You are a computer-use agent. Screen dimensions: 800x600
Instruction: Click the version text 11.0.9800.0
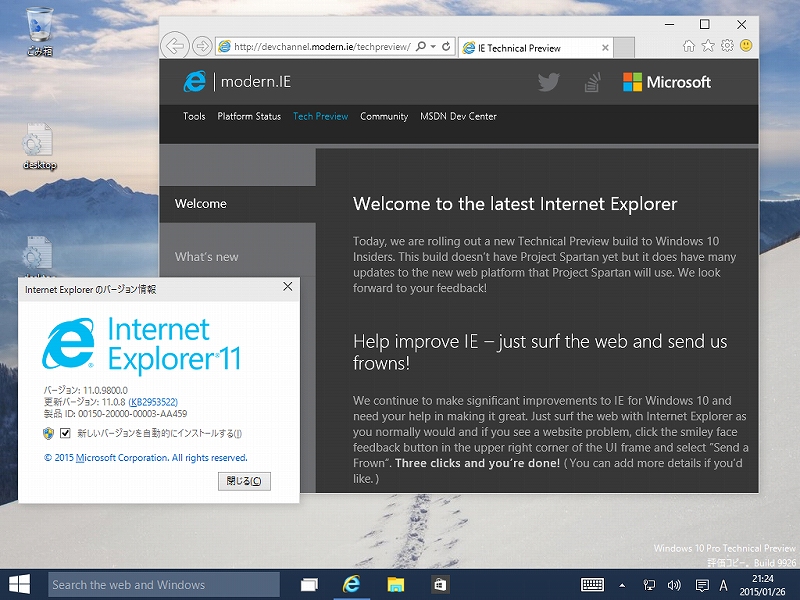point(105,390)
